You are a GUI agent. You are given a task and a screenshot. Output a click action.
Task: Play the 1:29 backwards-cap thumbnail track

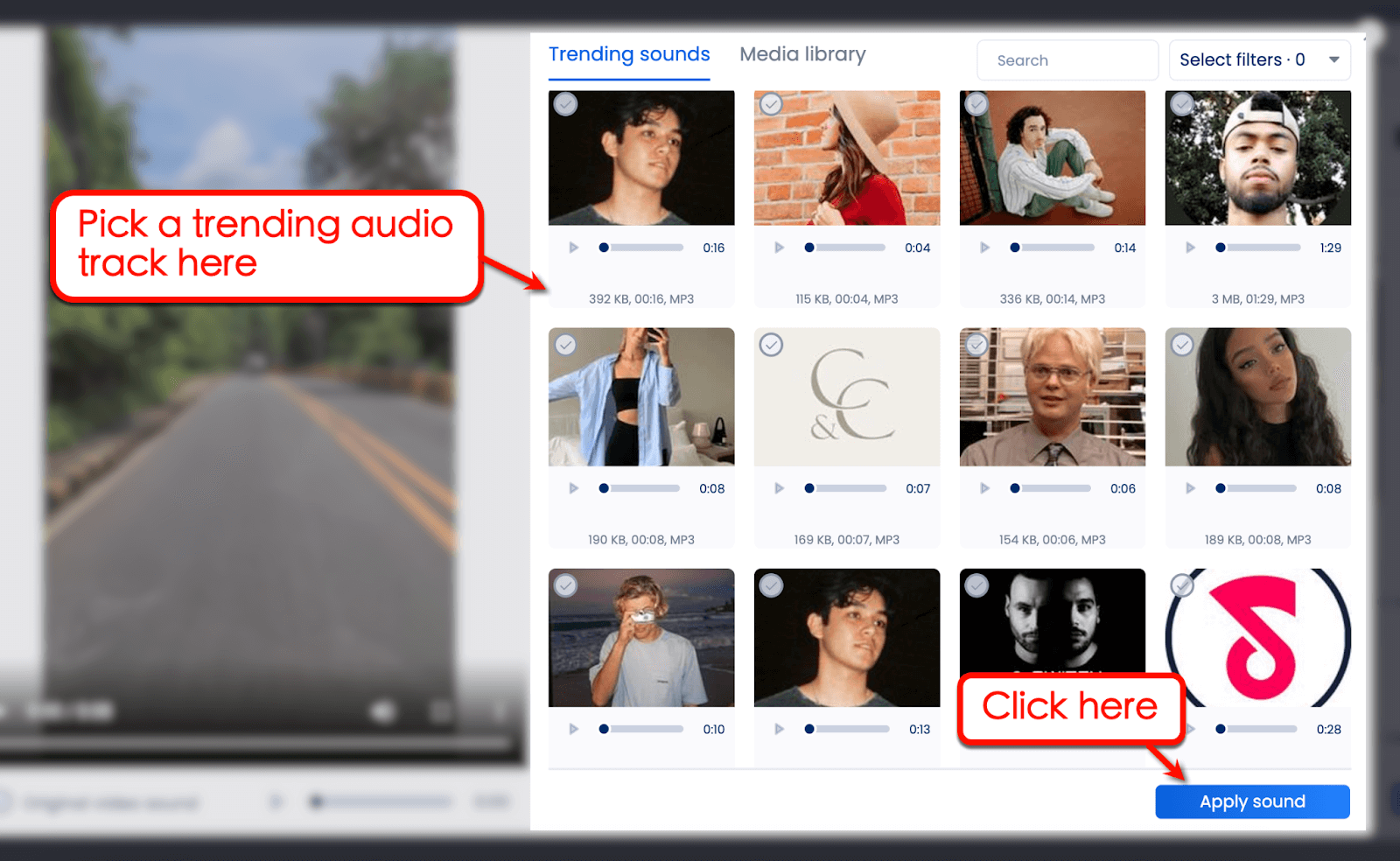(1190, 248)
